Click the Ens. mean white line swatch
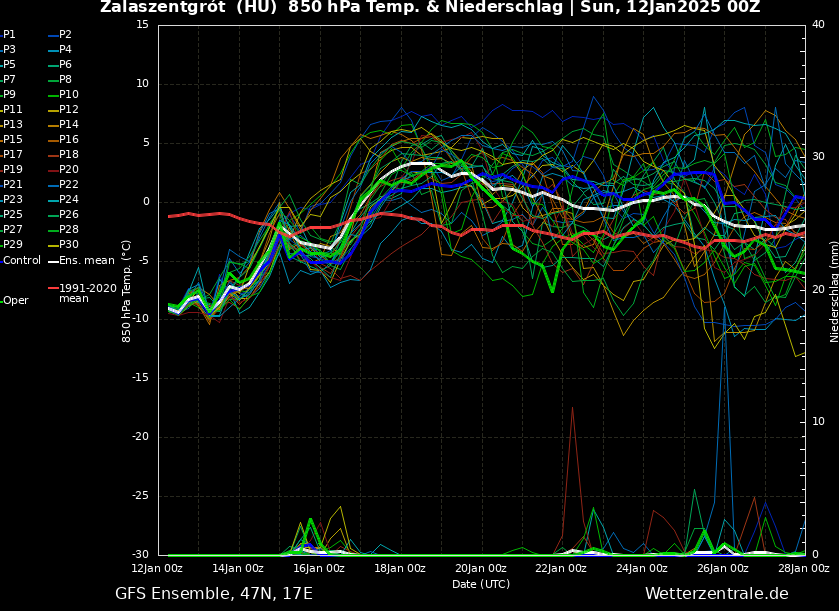 point(53,261)
